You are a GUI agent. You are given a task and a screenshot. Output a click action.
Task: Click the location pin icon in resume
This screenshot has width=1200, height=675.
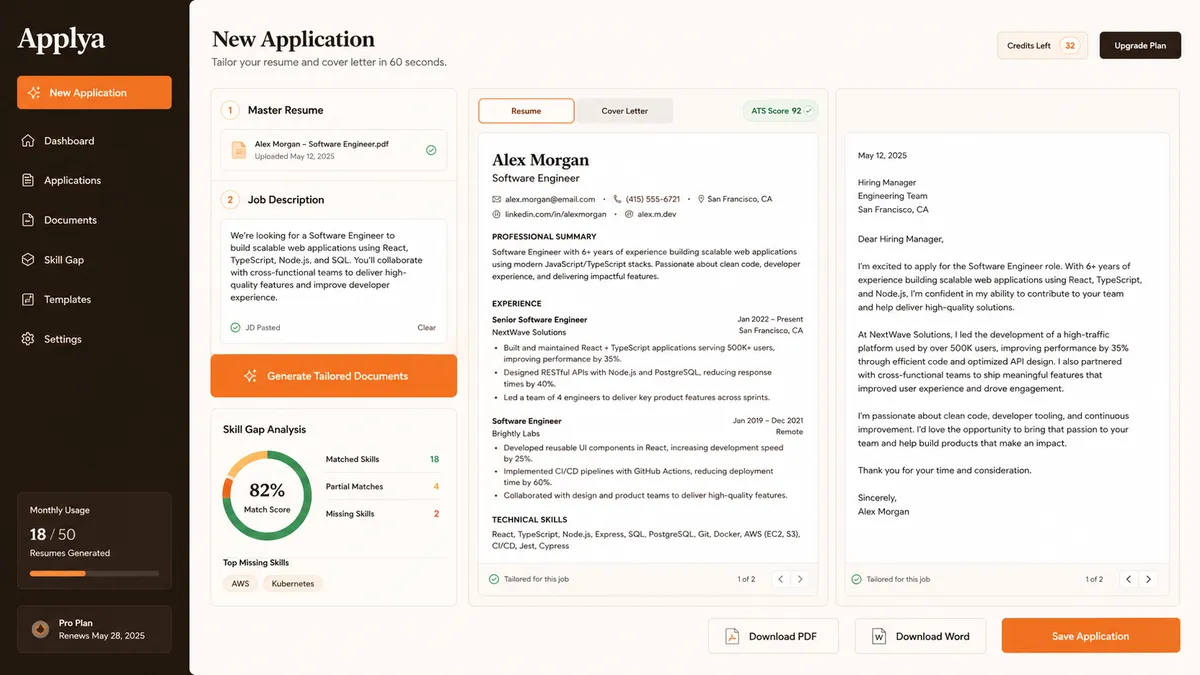tap(701, 199)
